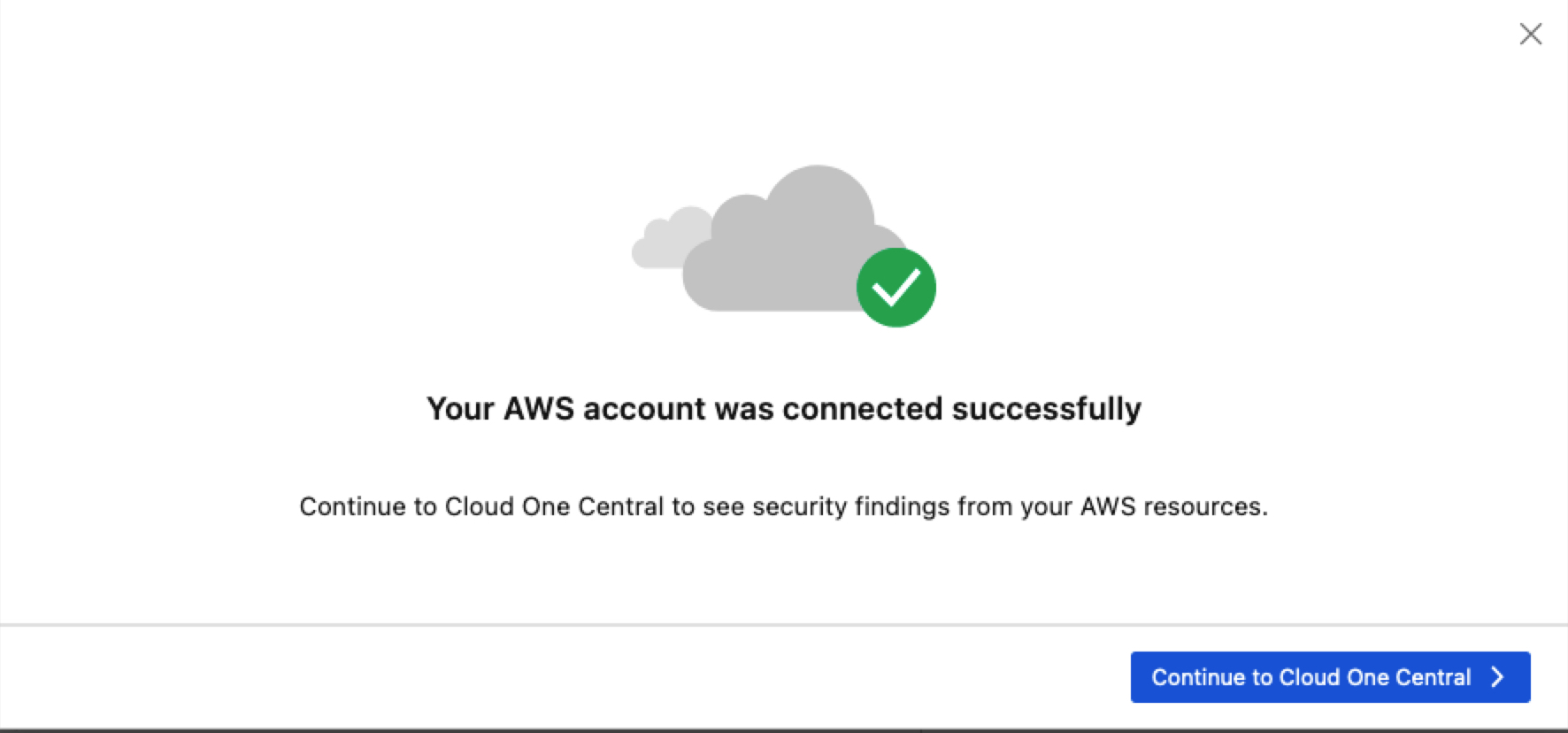Click 'Cloud One Central' in the description text
This screenshot has width=1568, height=733.
(554, 506)
